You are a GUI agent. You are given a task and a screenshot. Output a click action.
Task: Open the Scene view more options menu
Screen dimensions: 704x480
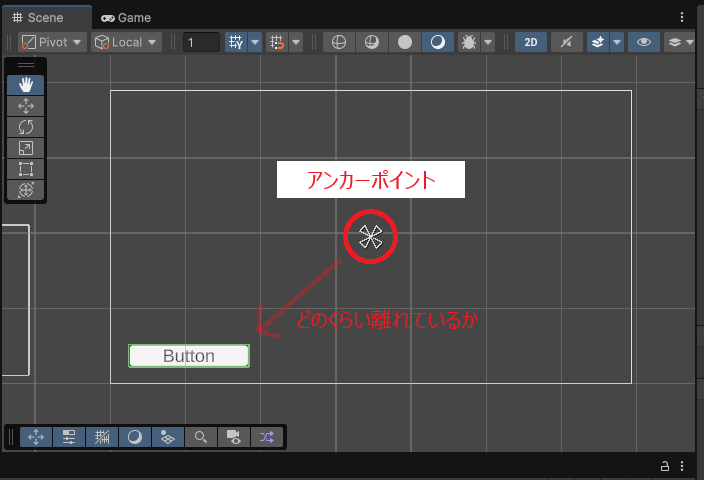click(x=682, y=17)
